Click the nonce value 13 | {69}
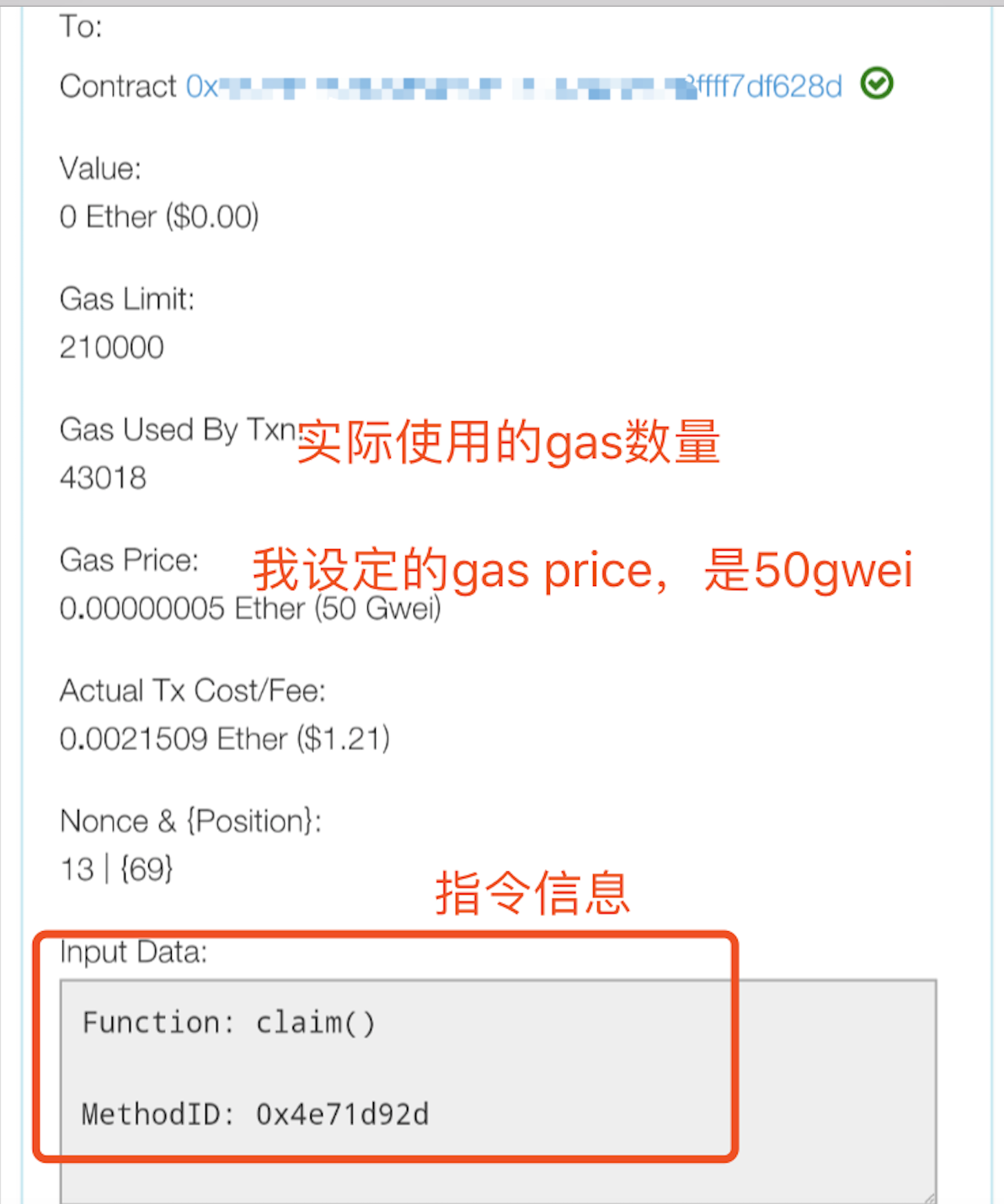This screenshot has width=1004, height=1204. click(117, 869)
